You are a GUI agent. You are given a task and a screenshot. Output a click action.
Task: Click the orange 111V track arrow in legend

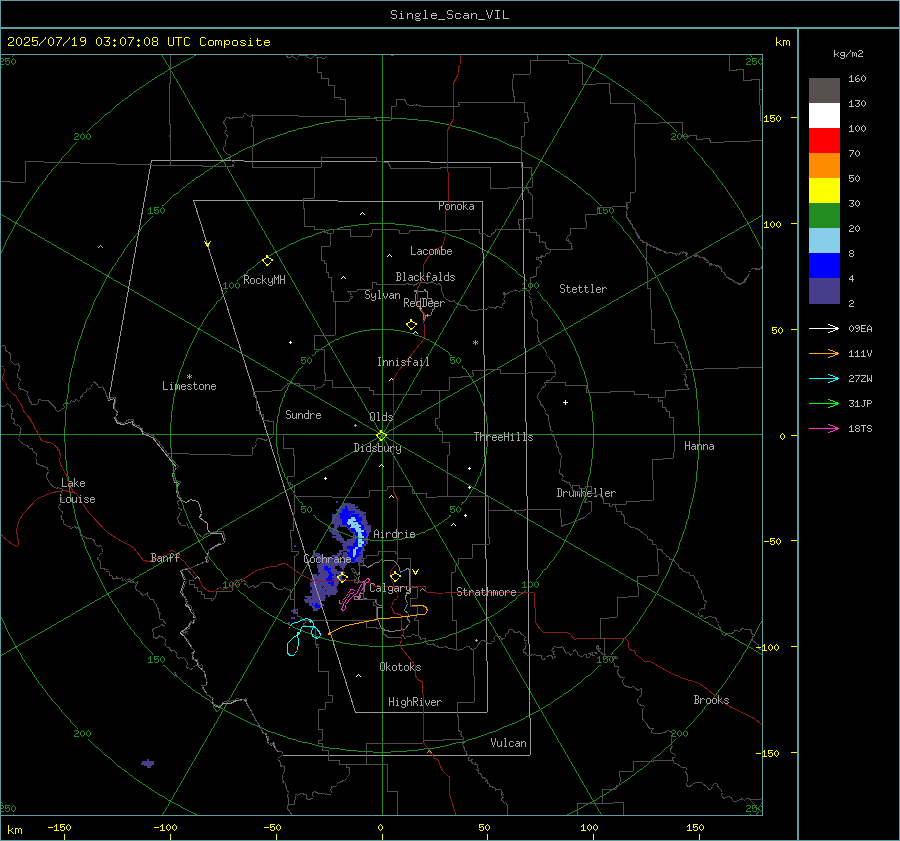coord(824,354)
